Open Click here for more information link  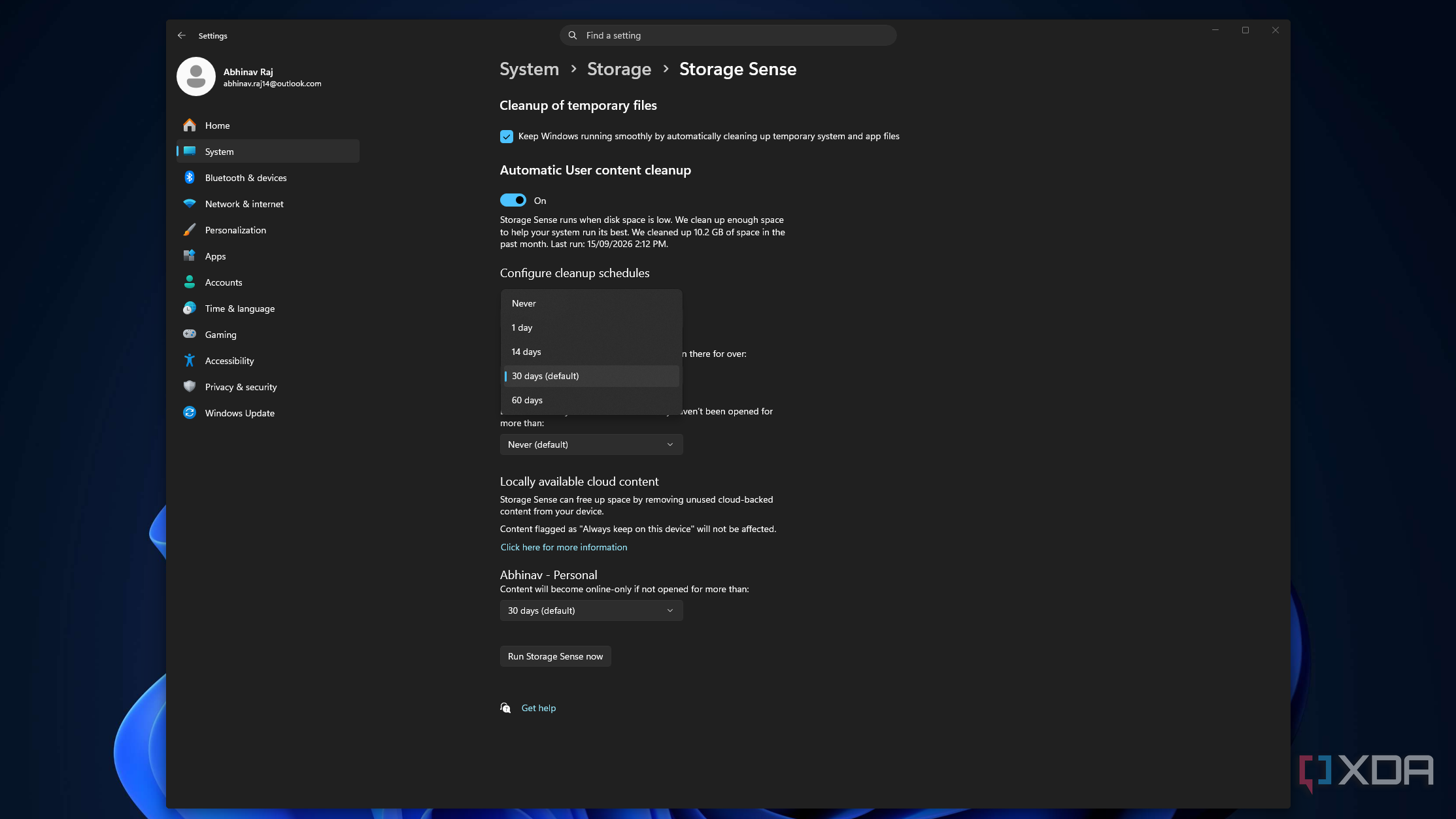[x=564, y=547]
